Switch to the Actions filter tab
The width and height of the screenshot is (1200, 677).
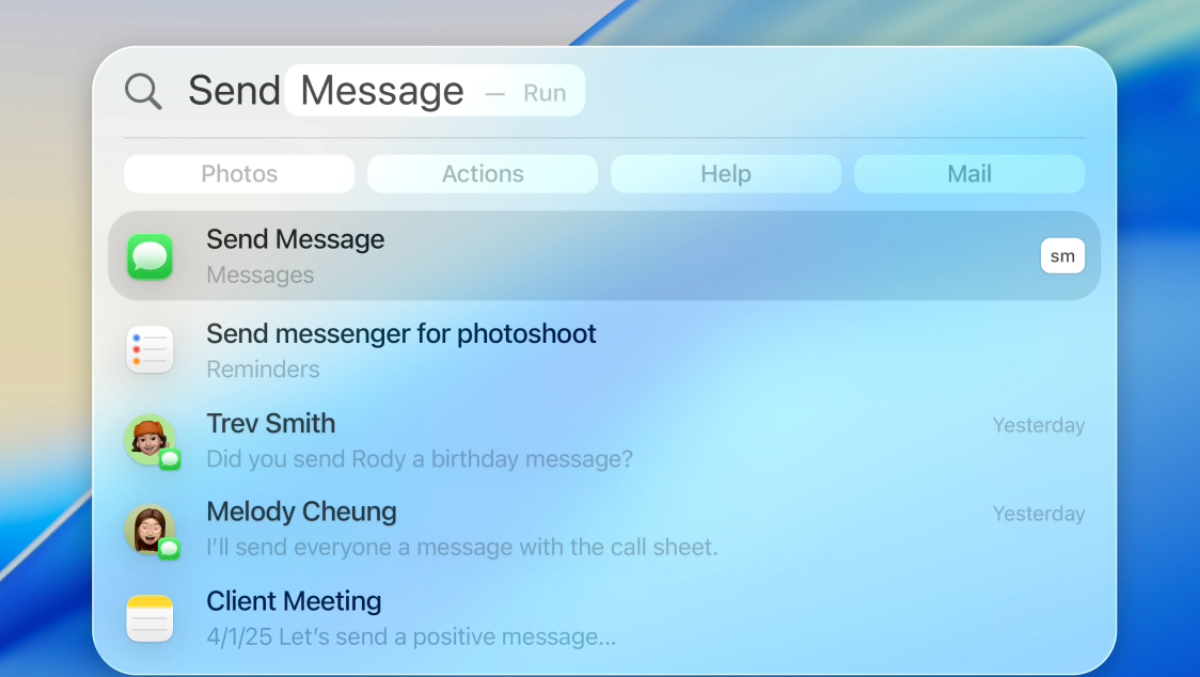click(x=482, y=174)
